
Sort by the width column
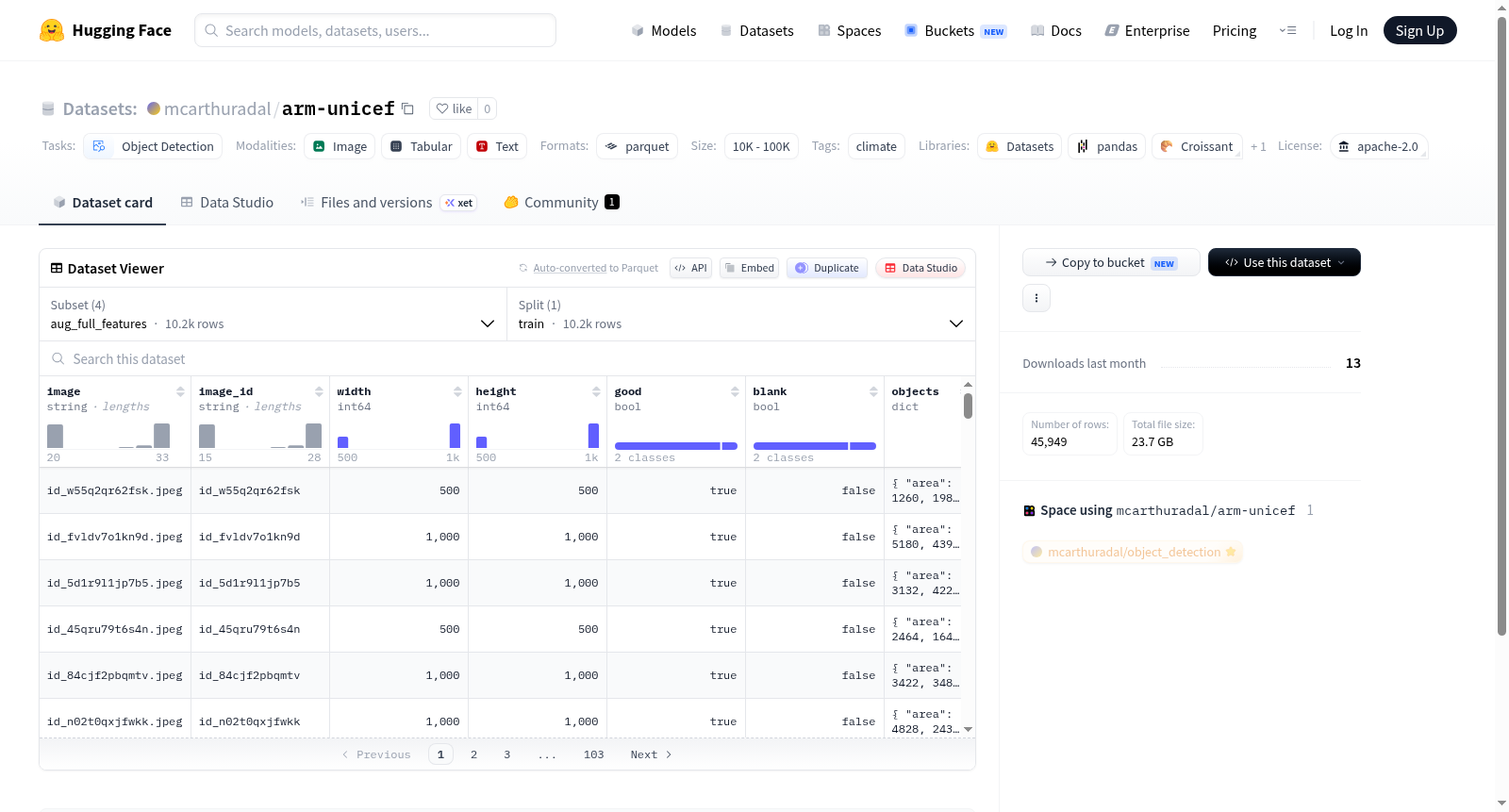[x=457, y=391]
